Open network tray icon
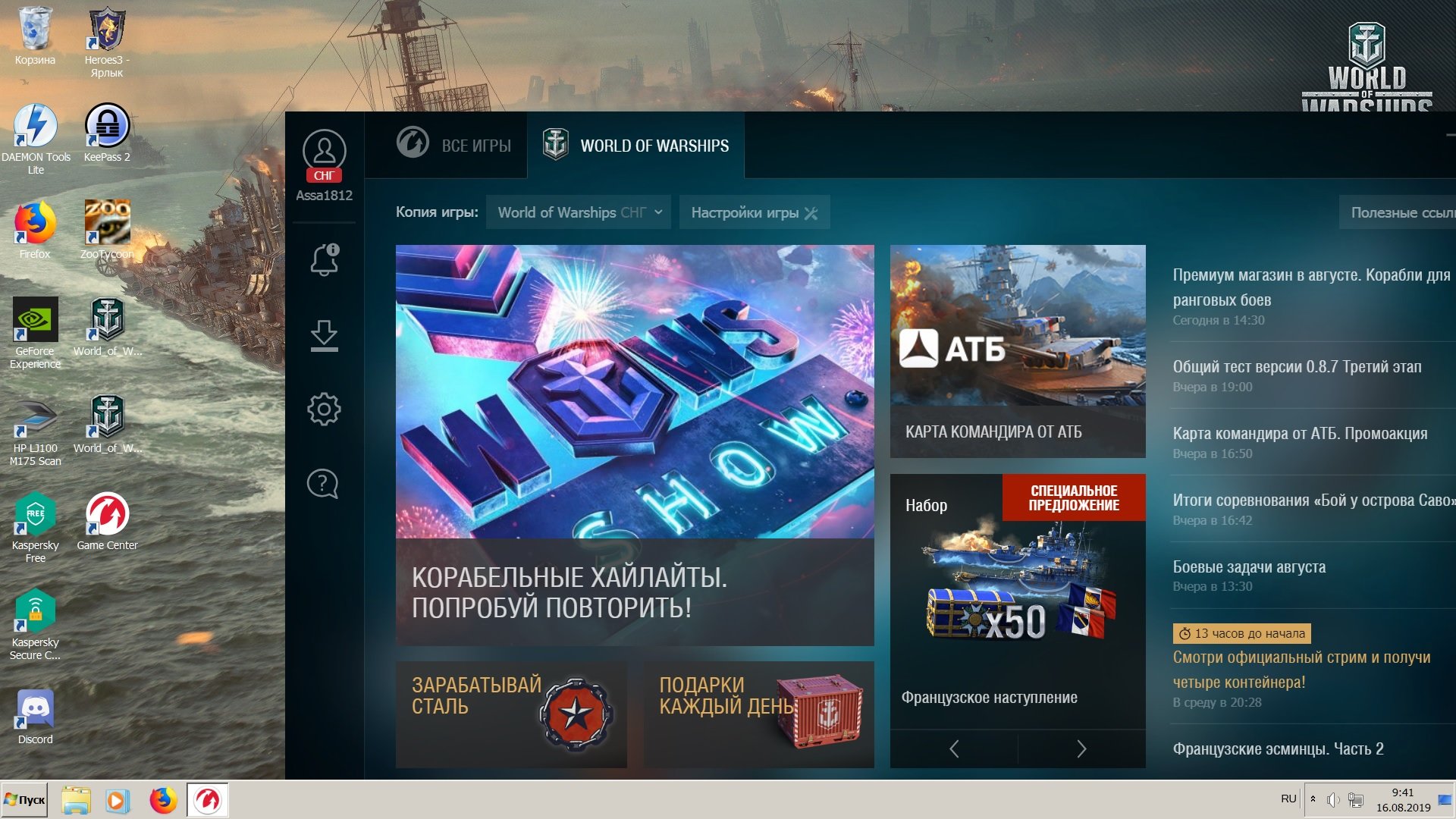The image size is (1456, 819). click(1356, 800)
